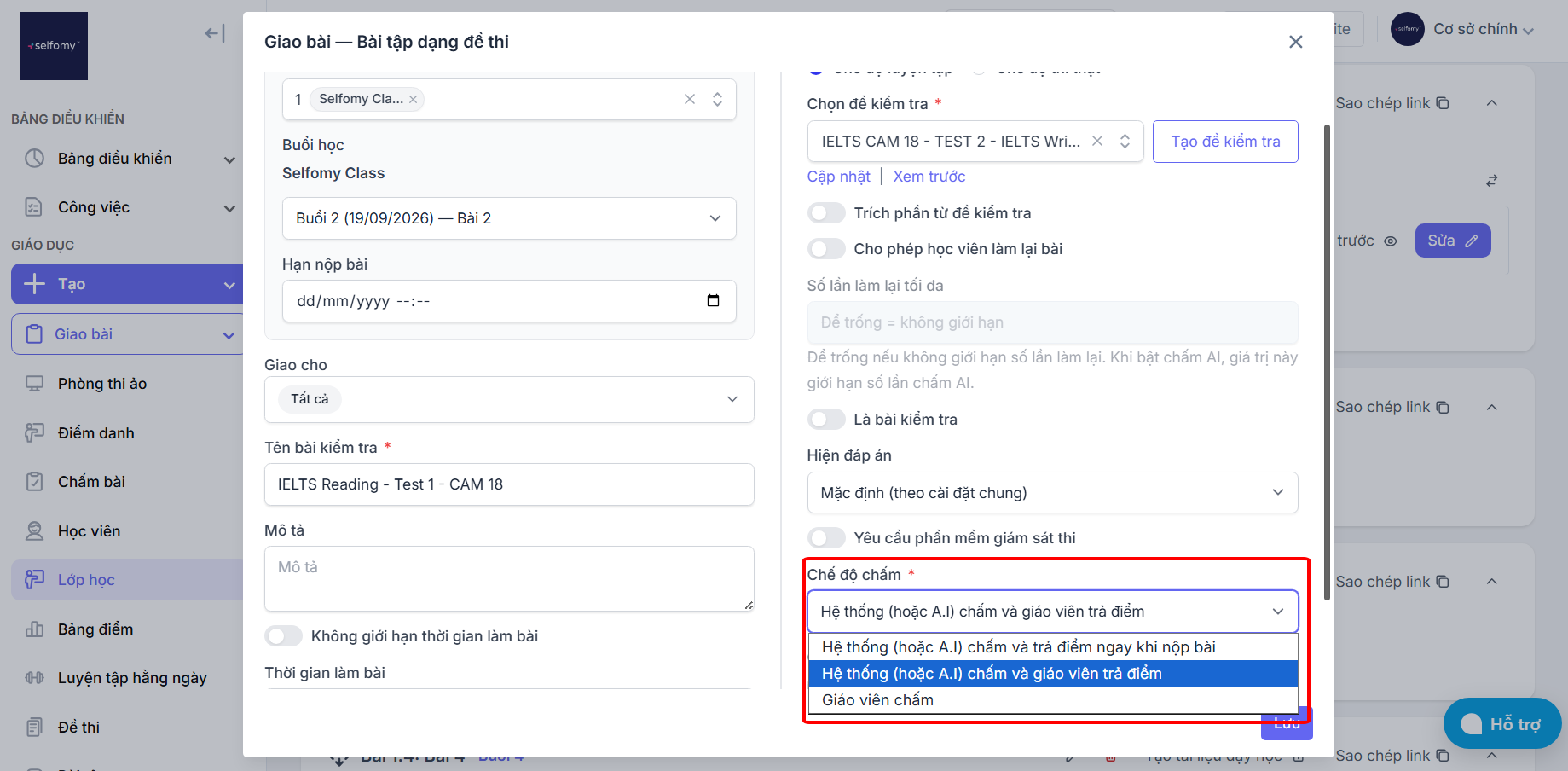Click Tạo đề kiểm tra button
The image size is (1568, 771).
click(1225, 142)
